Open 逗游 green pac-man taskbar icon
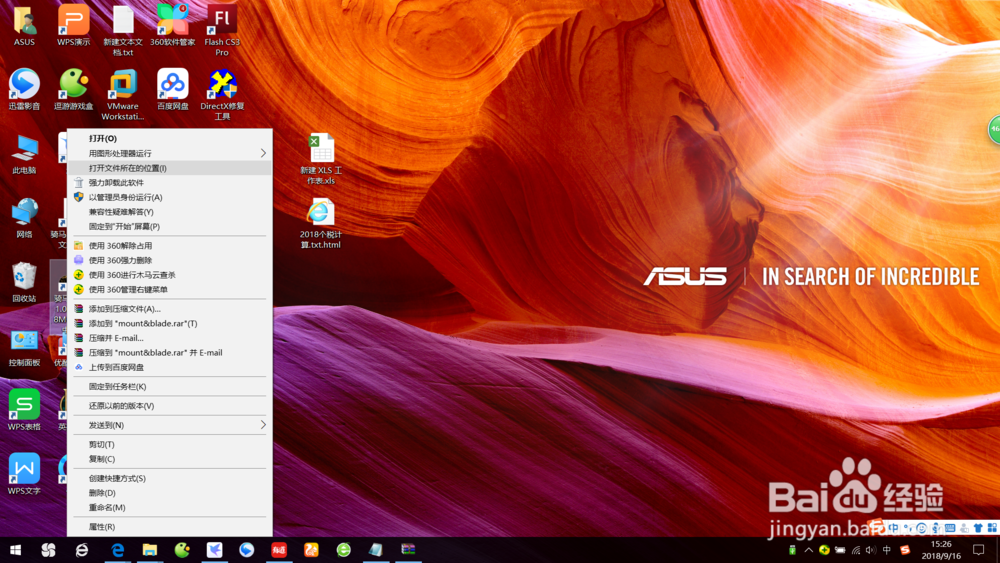The width and height of the screenshot is (1000, 563). point(182,550)
